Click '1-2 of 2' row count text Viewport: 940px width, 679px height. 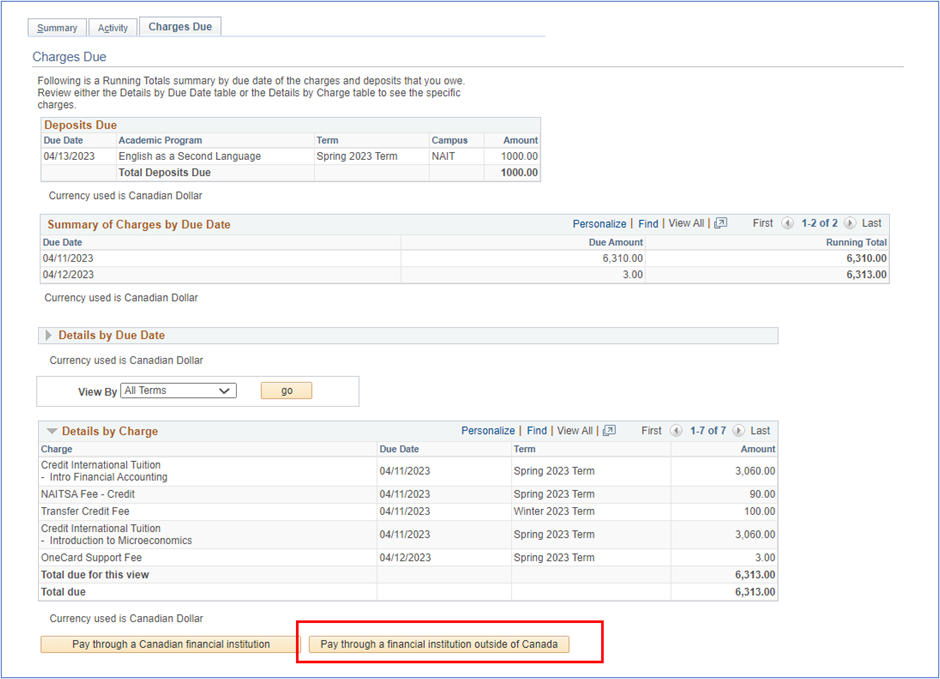[x=820, y=223]
